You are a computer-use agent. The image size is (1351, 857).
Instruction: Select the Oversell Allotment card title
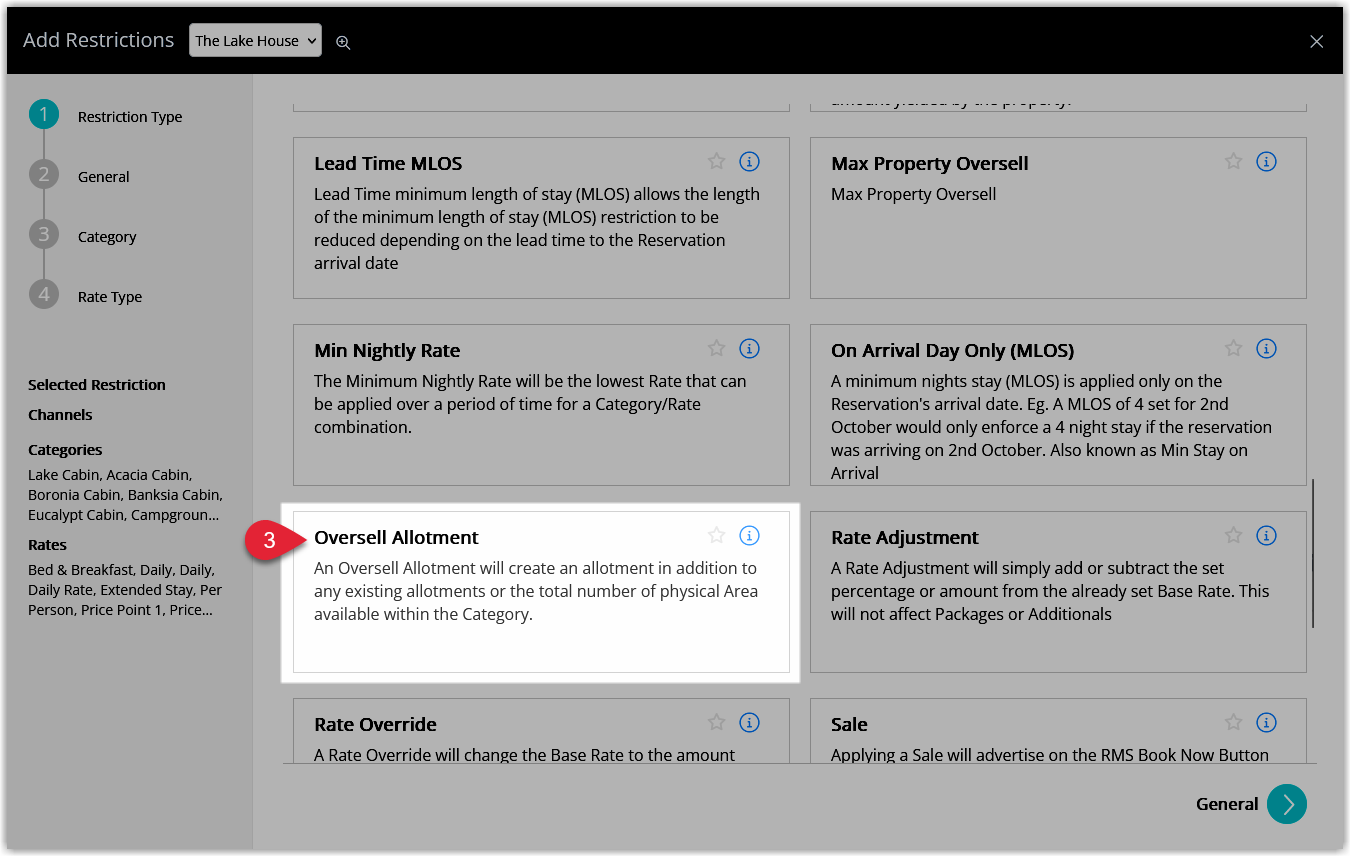click(396, 537)
